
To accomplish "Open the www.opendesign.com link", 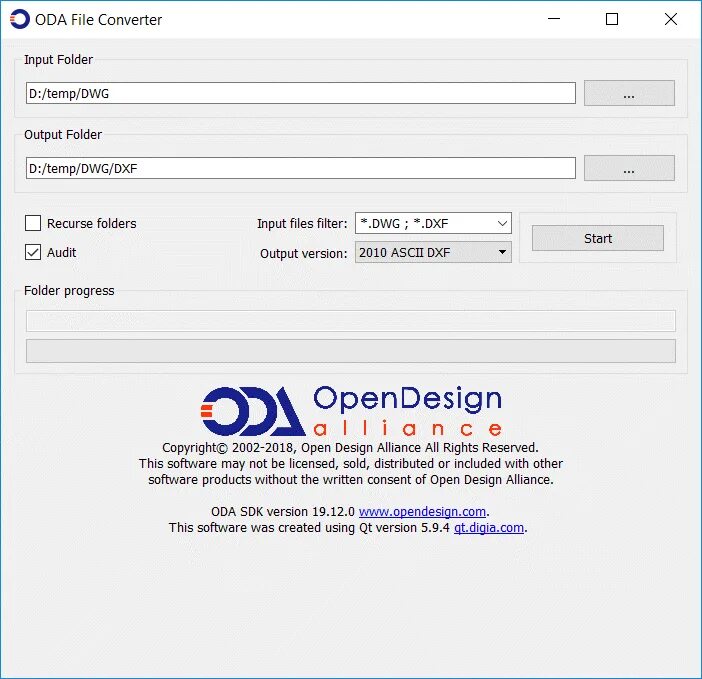I will [422, 511].
